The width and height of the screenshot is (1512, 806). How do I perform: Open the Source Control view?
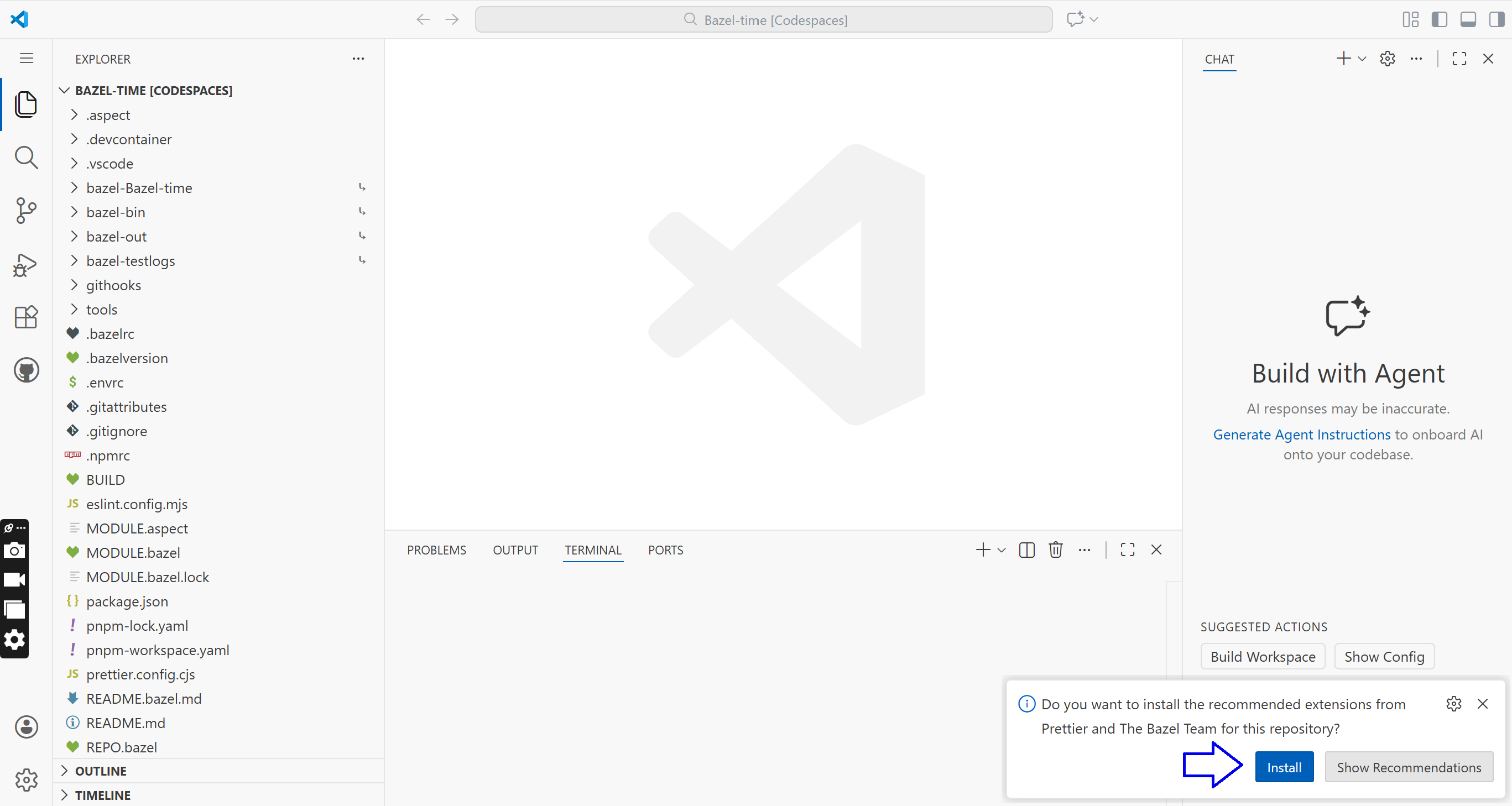click(26, 210)
